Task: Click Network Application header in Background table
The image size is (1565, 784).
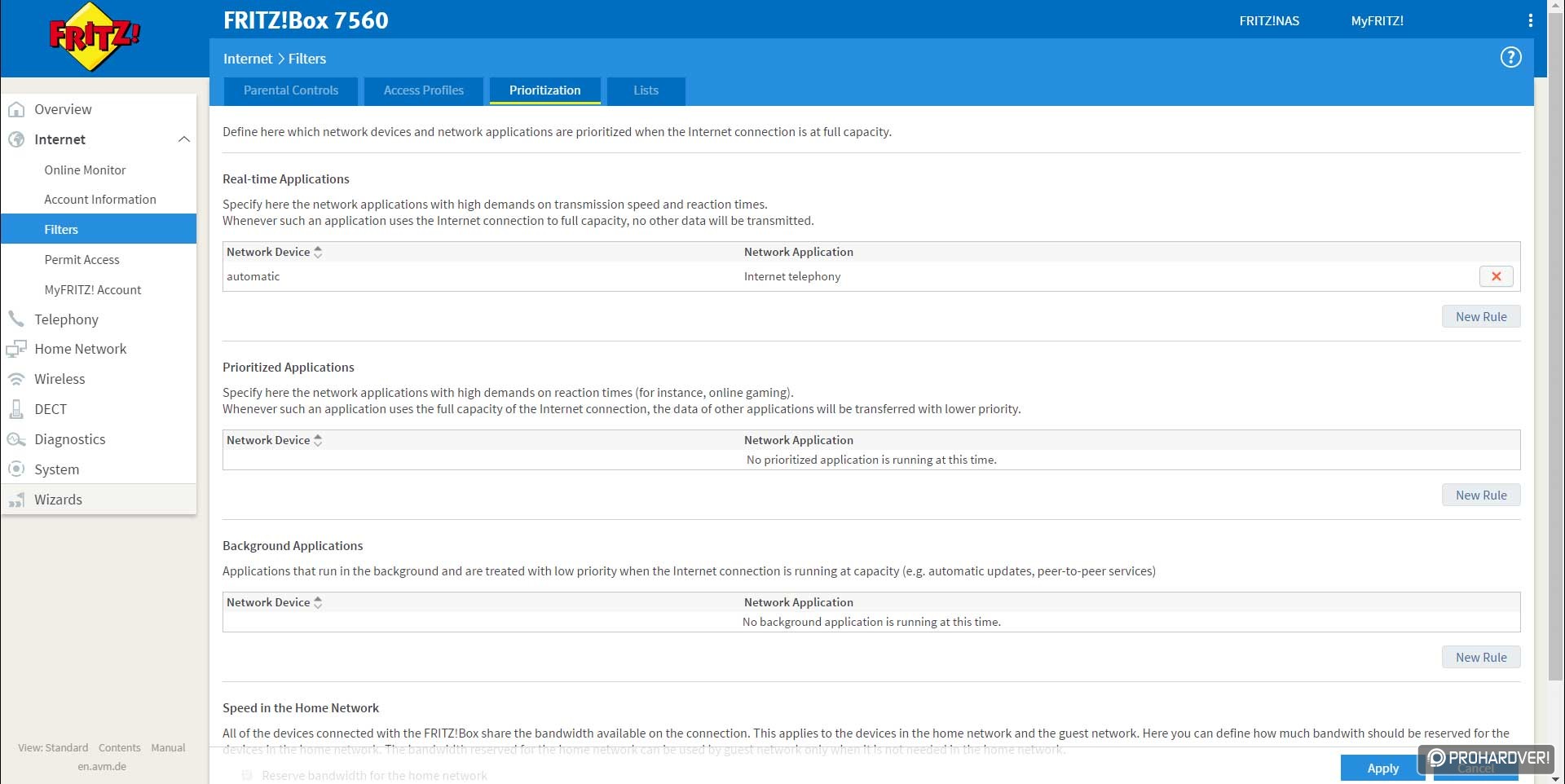Action: [x=798, y=602]
